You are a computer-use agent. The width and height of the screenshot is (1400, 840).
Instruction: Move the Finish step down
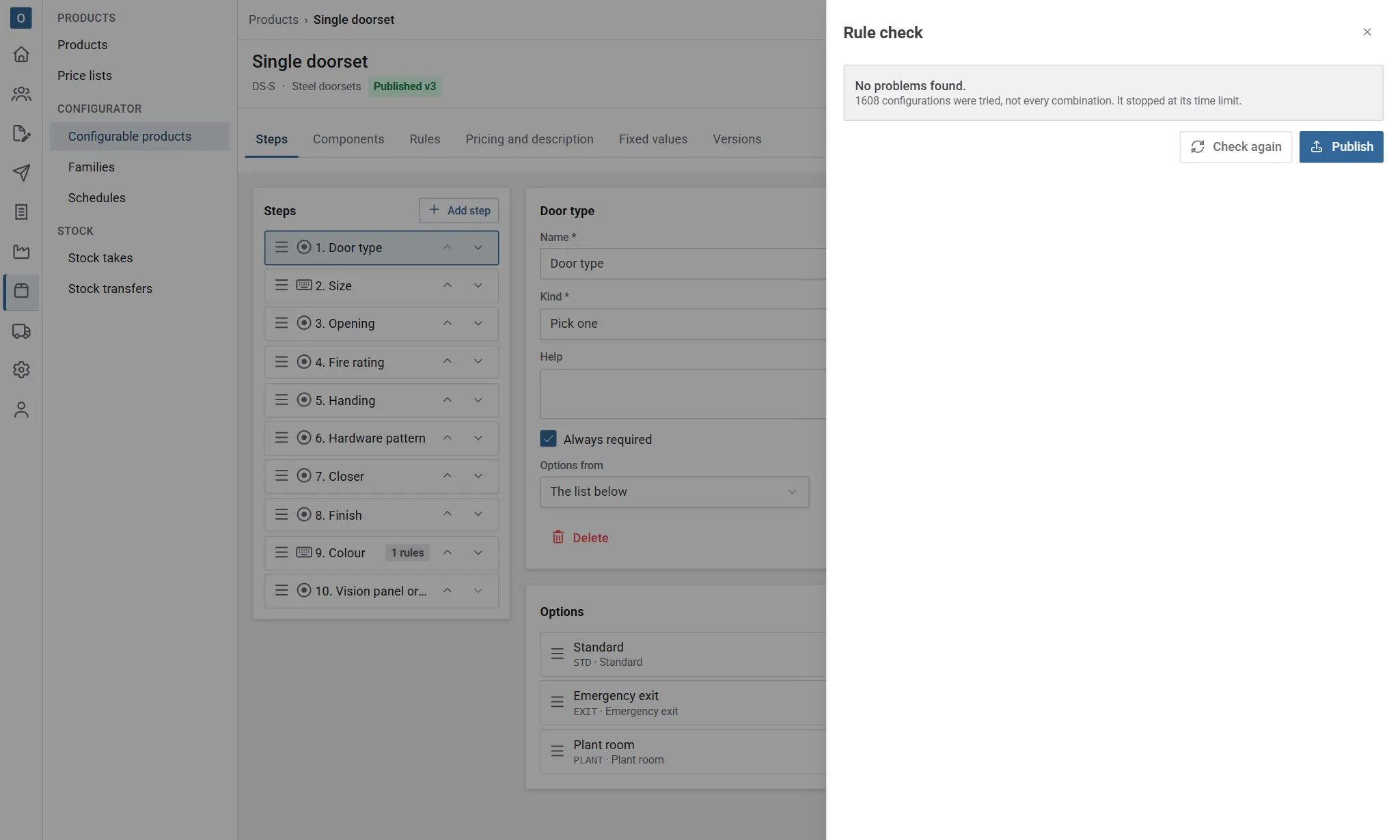[478, 514]
